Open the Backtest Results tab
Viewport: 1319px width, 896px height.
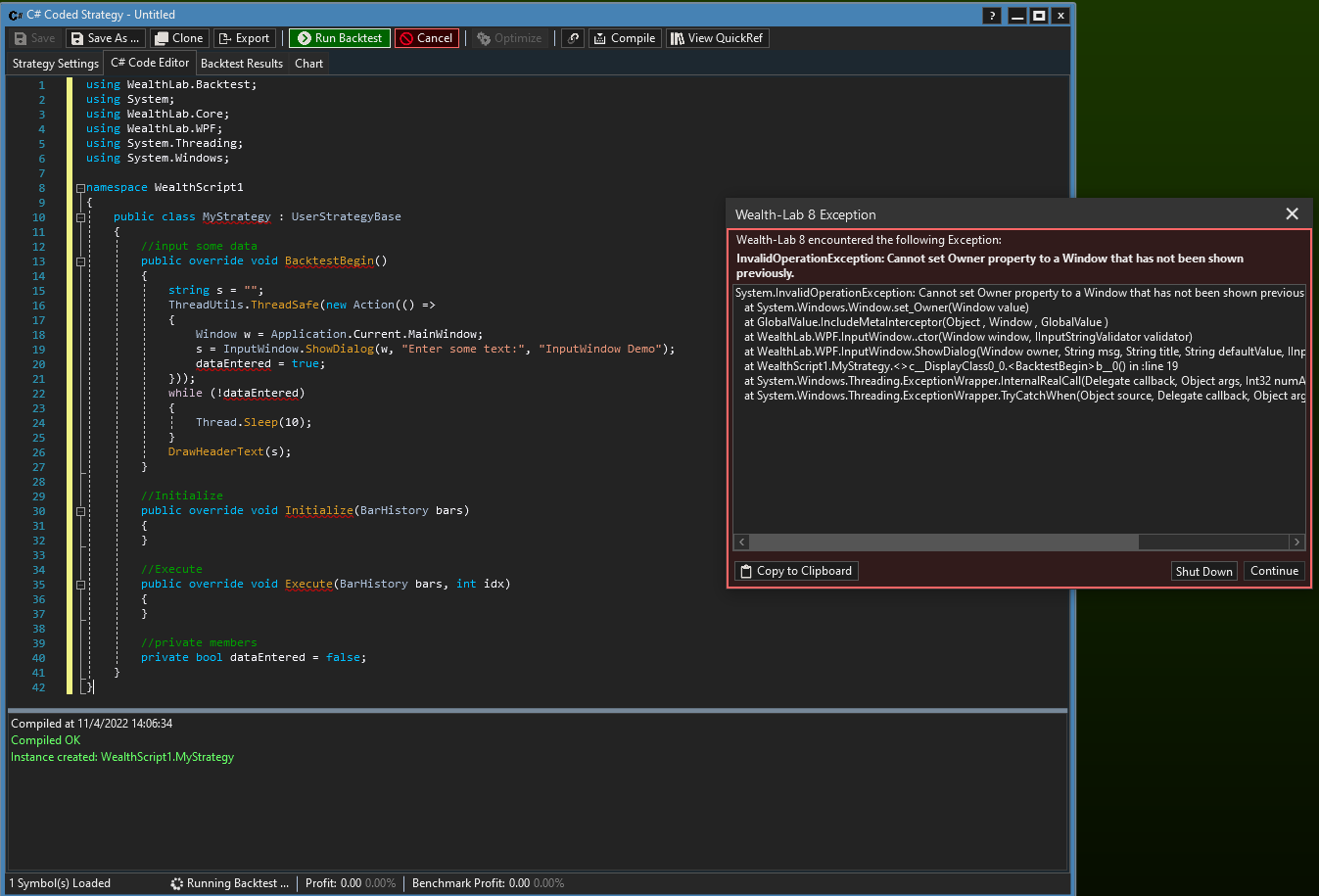[241, 64]
